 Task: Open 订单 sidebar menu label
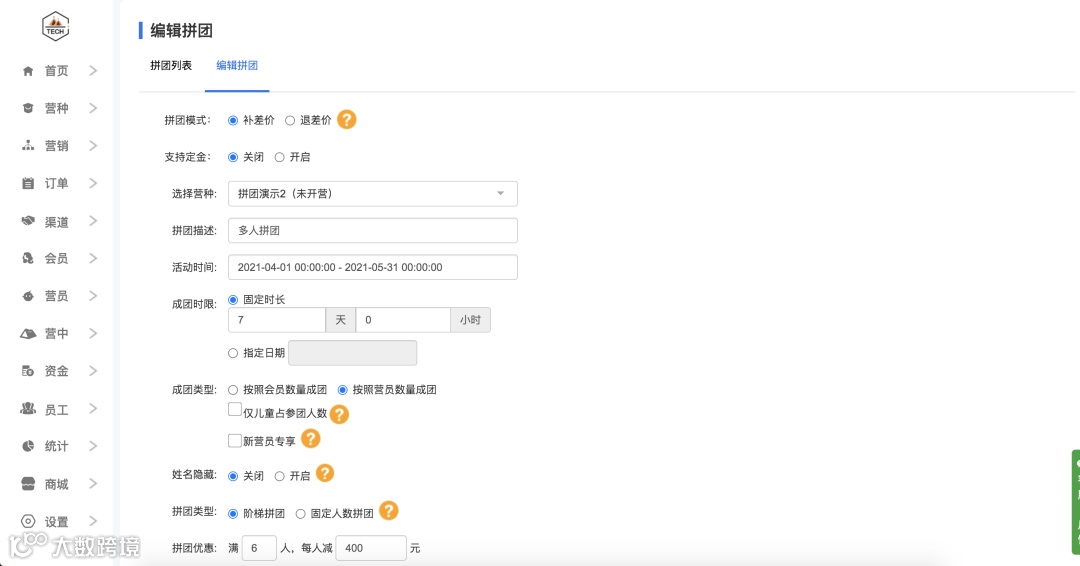(56, 183)
